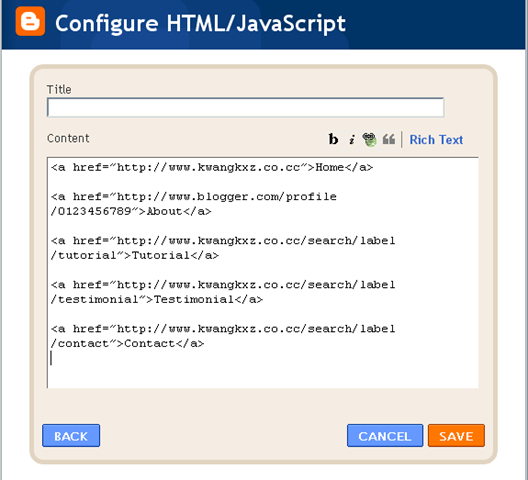The image size is (528, 480).
Task: Go BACK to the previous step
Action: click(71, 436)
